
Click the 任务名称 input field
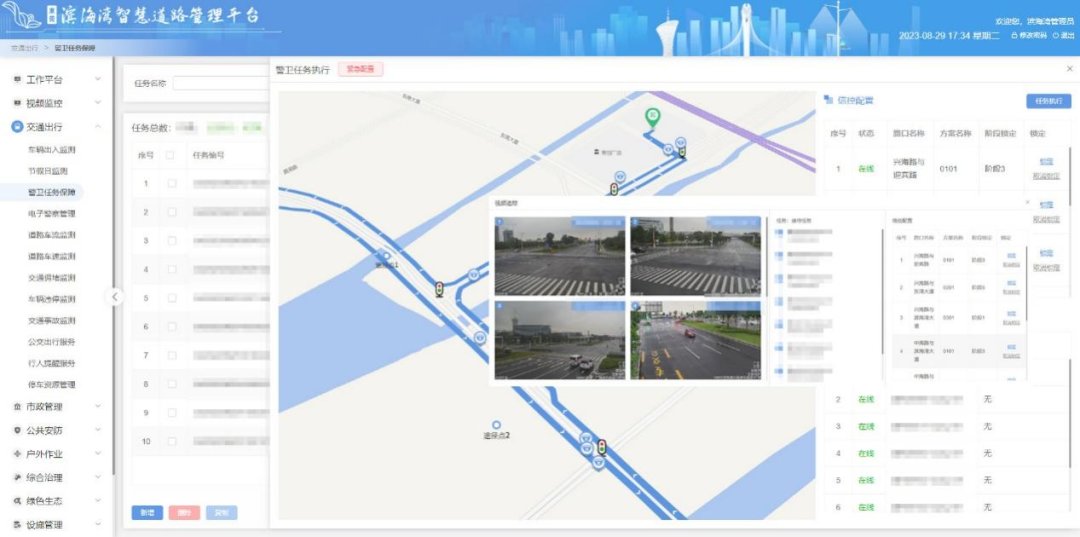pos(220,83)
